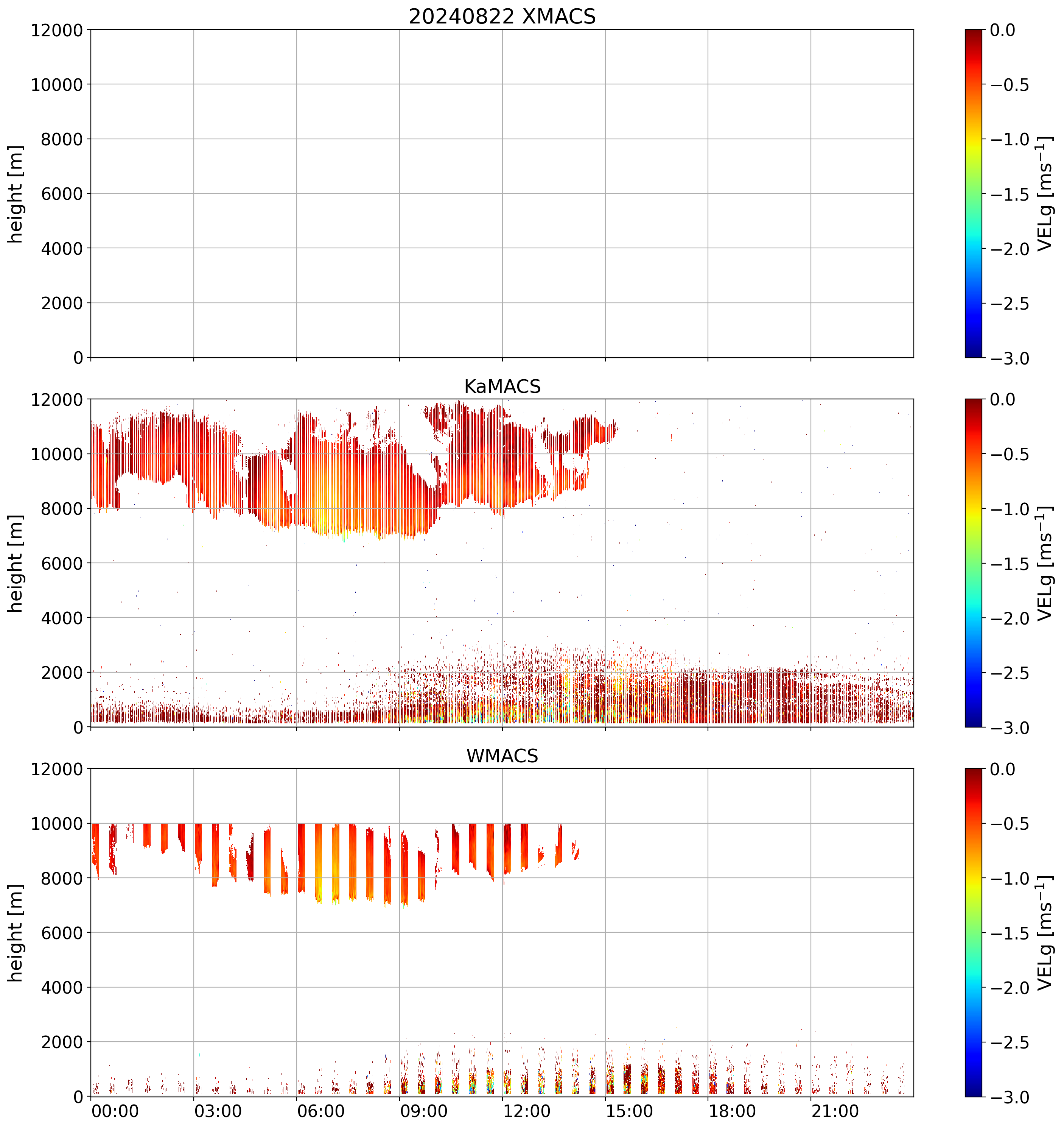
Task: Click the '20240822 XMACS' plot title
Action: click(x=502, y=16)
